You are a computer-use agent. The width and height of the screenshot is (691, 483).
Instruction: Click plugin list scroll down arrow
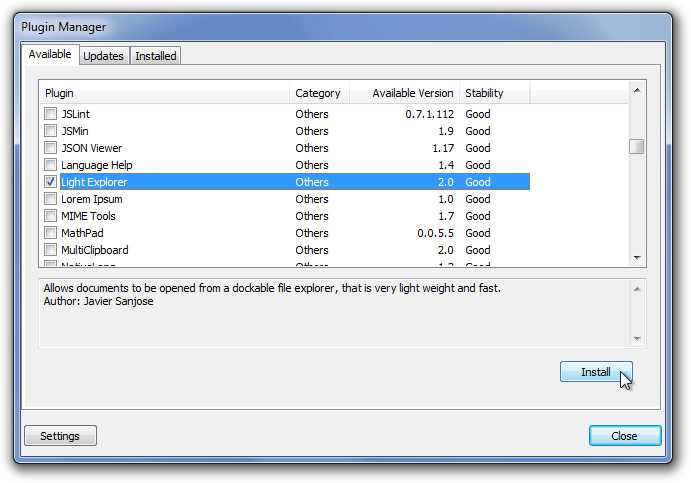637,257
